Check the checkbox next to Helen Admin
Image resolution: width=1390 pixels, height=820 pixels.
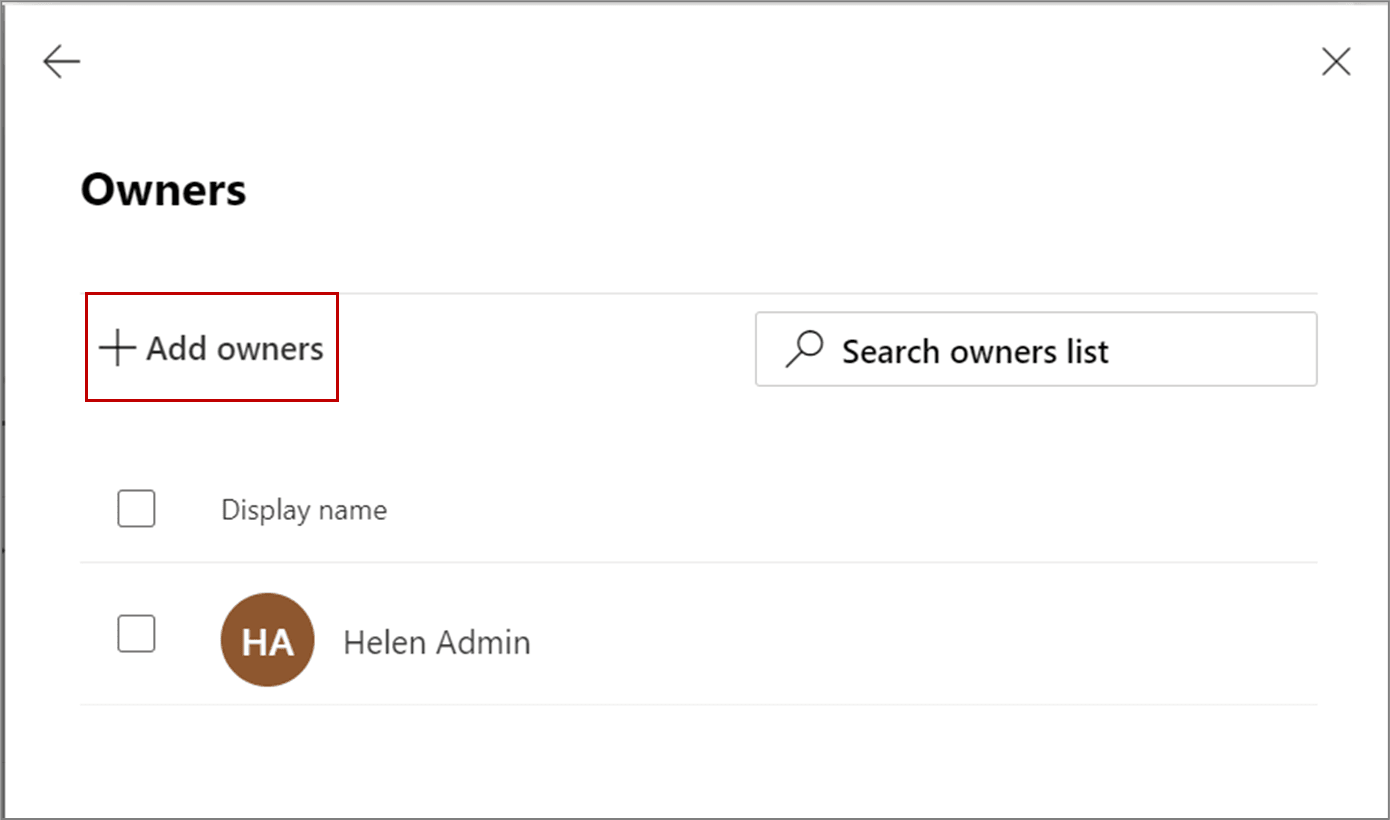[136, 634]
